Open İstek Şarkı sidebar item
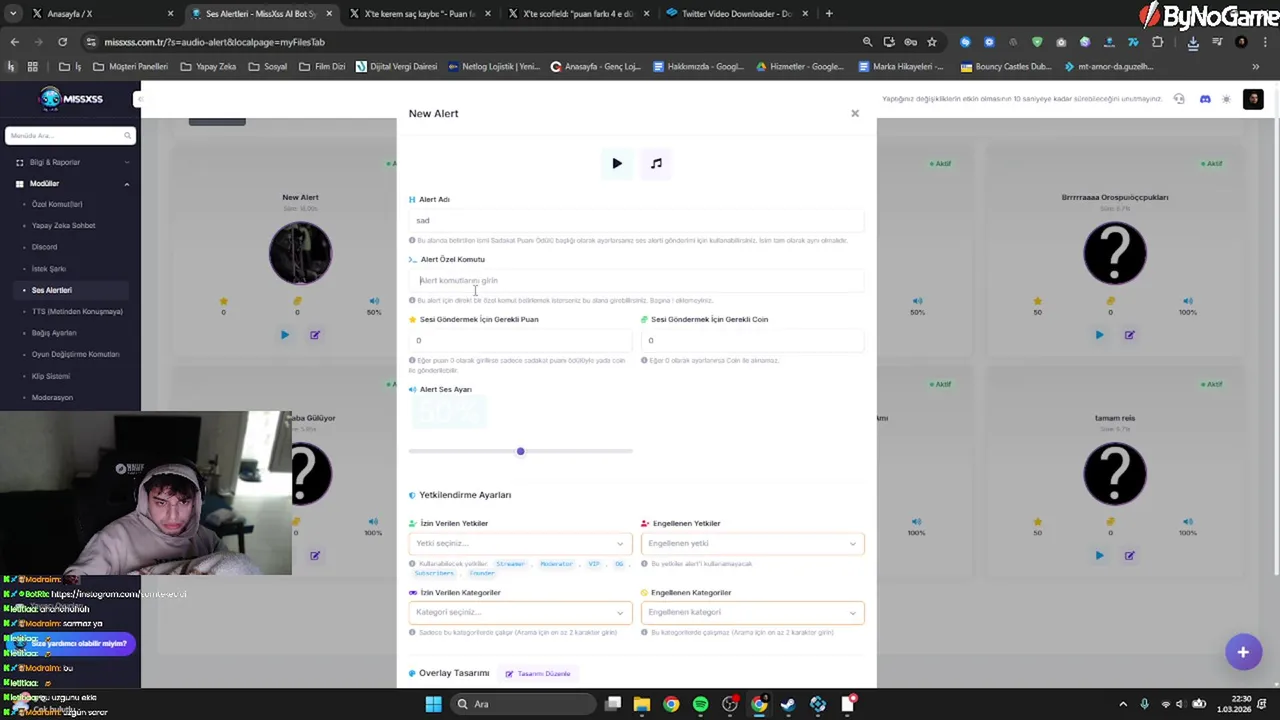The width and height of the screenshot is (1280, 720). pos(49,268)
